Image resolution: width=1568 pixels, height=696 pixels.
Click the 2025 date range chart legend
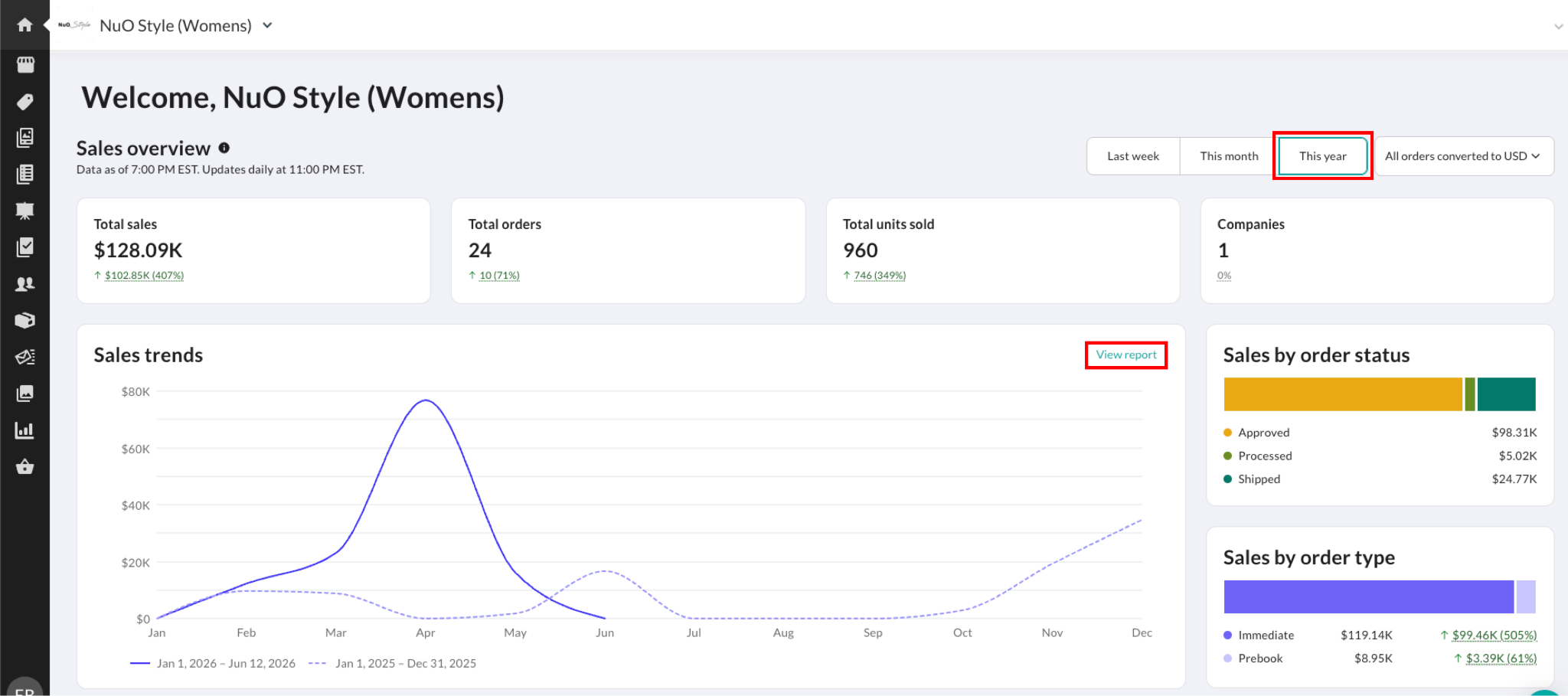[x=393, y=663]
